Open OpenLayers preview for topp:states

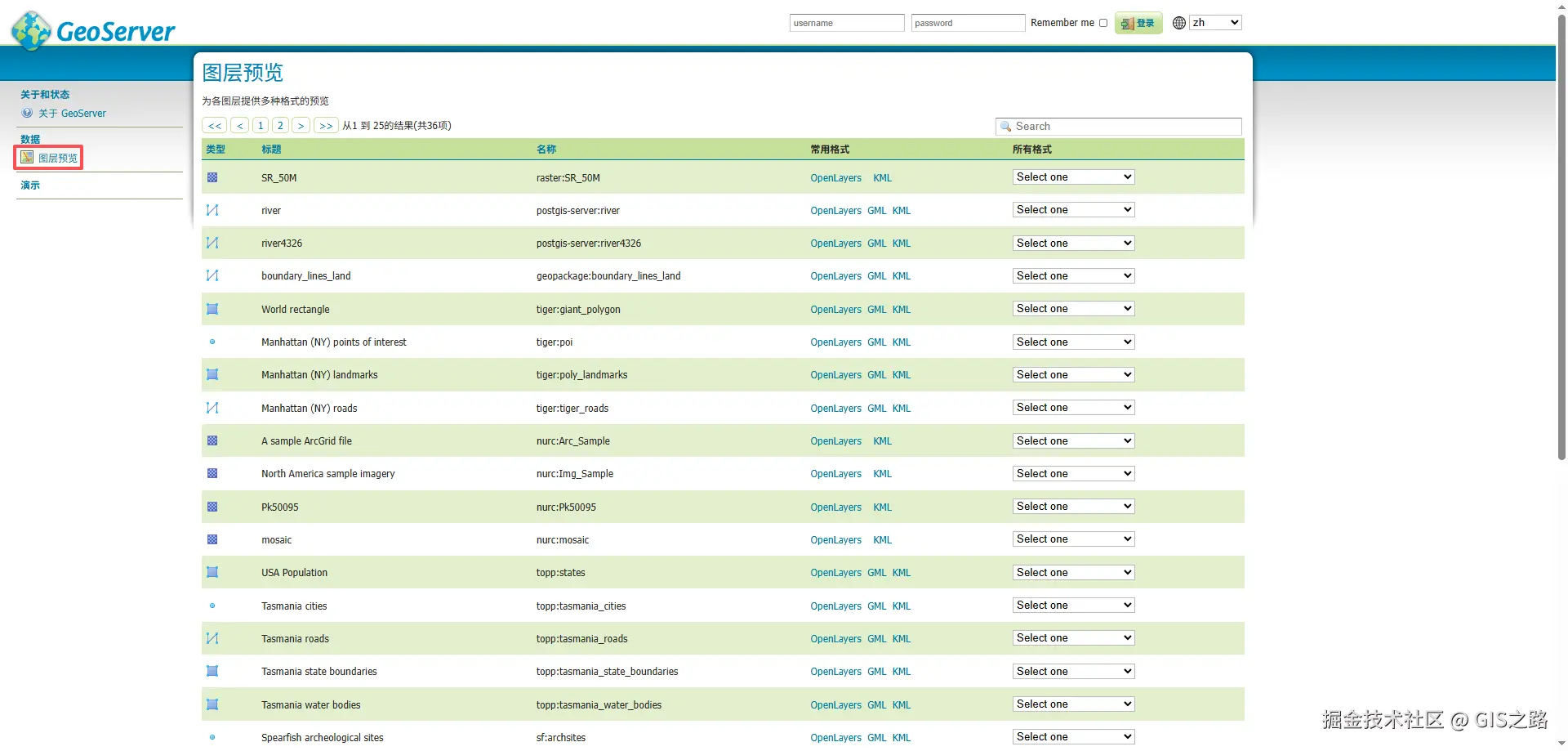835,573
